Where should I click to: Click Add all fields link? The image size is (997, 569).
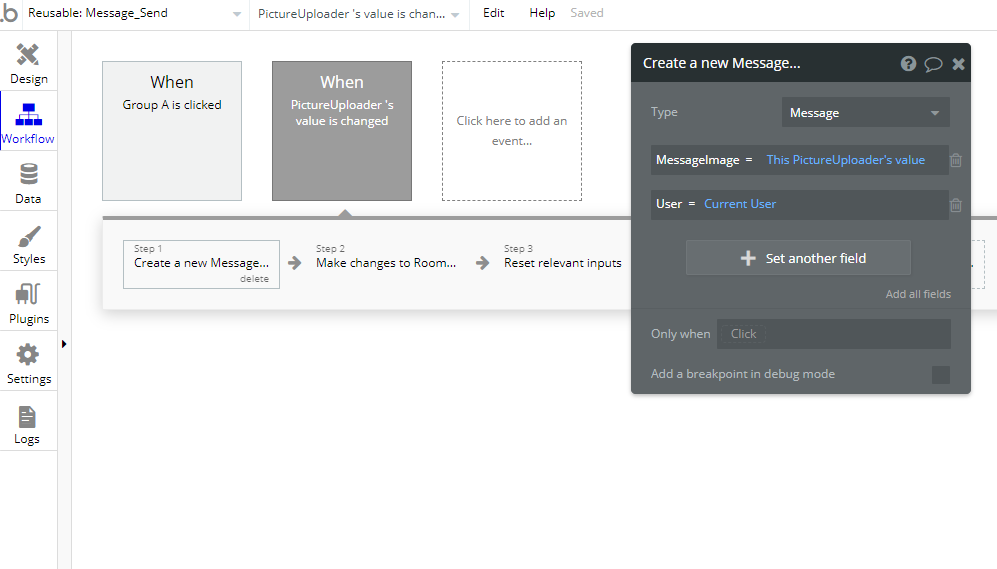click(x=918, y=294)
